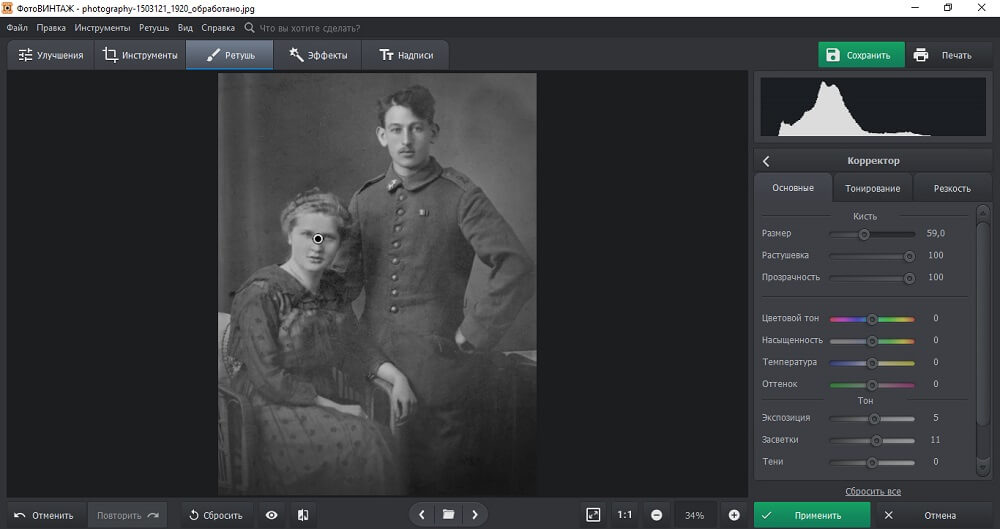Adjust the Растушевка slider

tap(872, 256)
